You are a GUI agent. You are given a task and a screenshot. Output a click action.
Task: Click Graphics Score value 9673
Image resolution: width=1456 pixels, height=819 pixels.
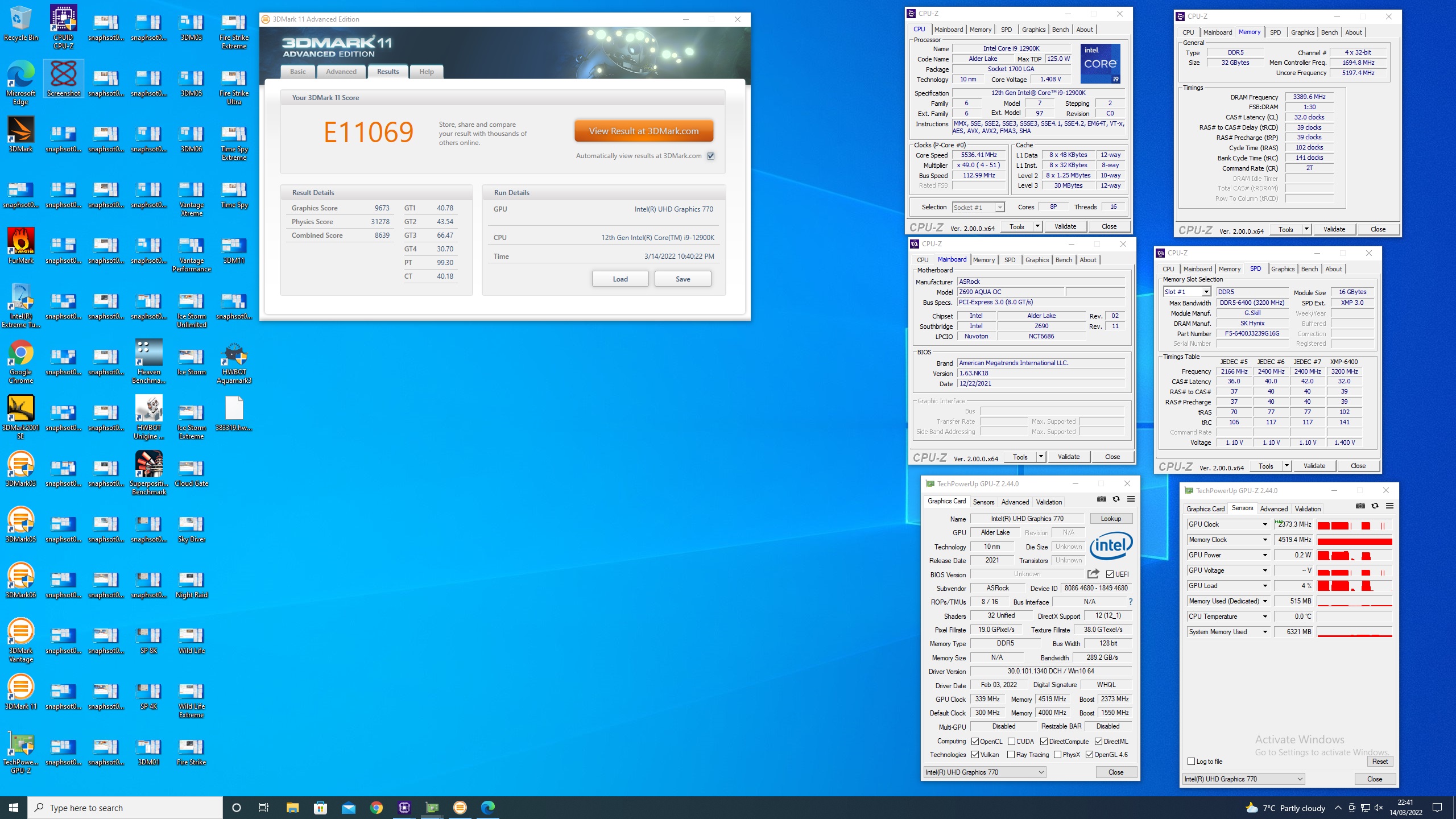click(x=382, y=208)
